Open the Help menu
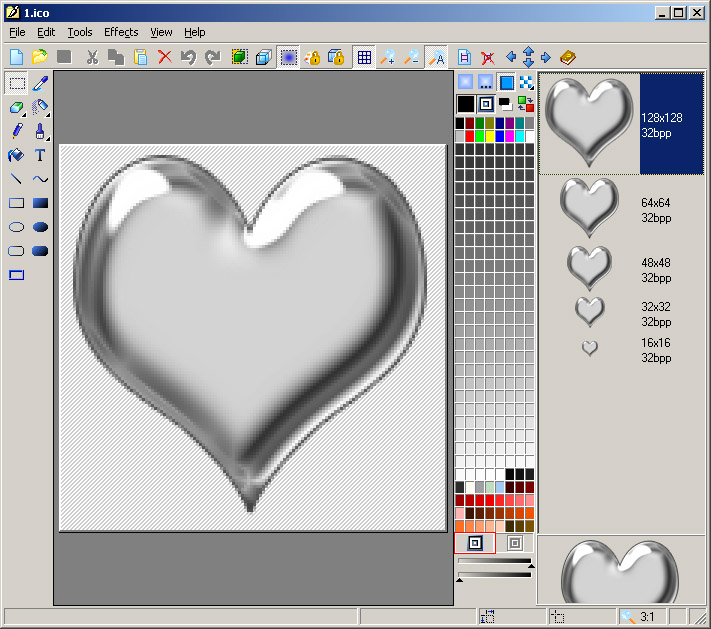 pyautogui.click(x=195, y=32)
